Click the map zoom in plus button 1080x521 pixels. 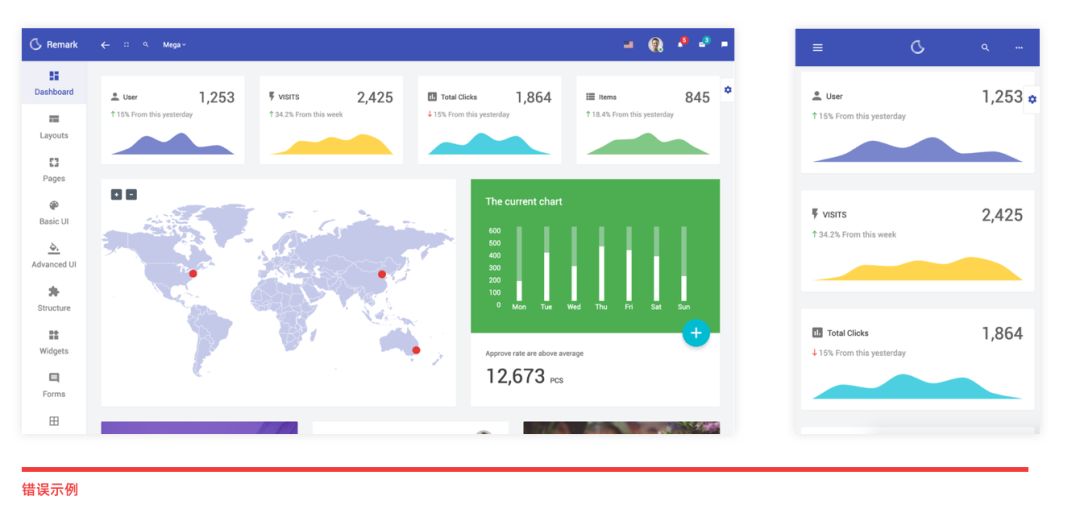click(116, 194)
